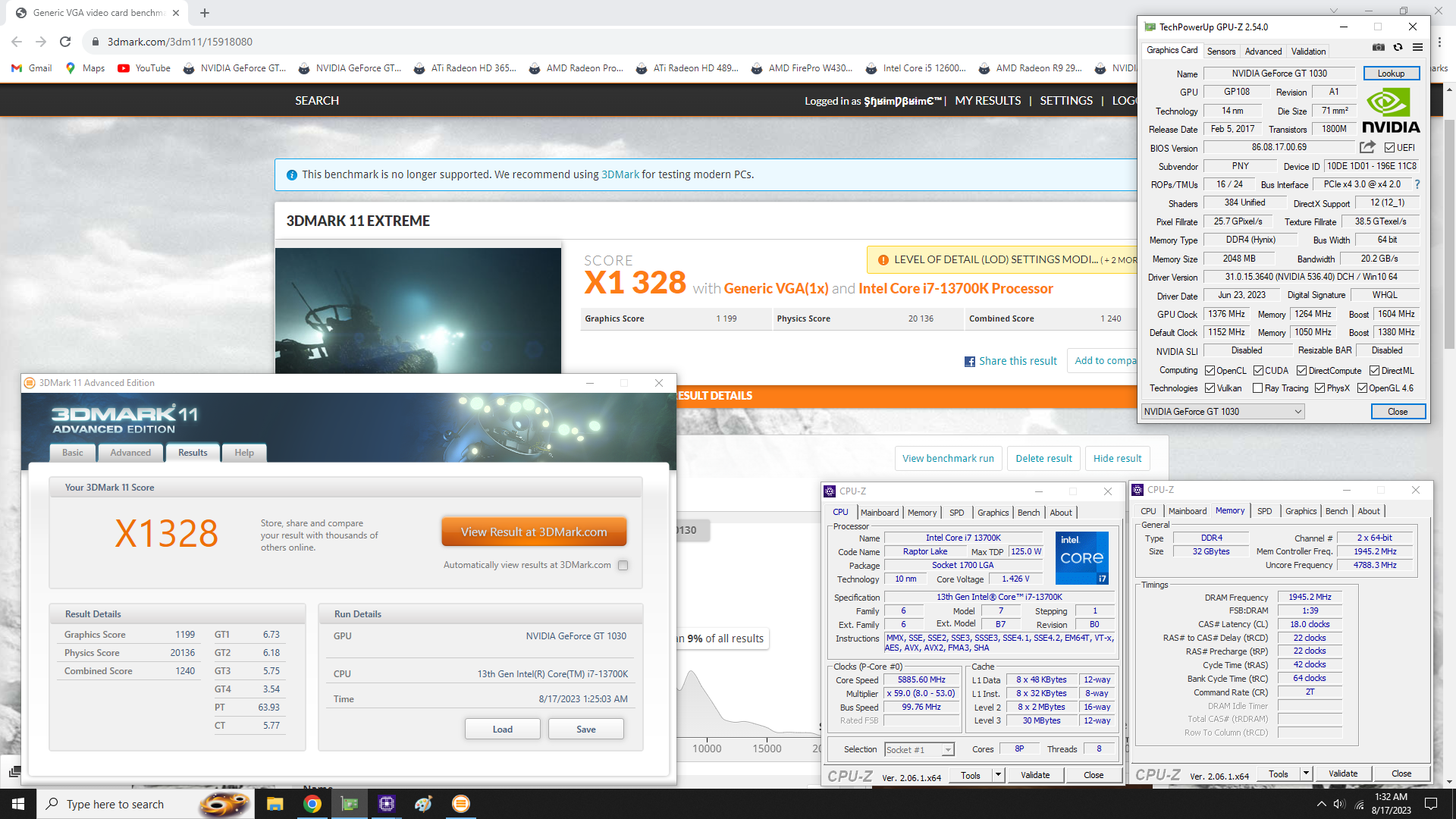Open MY RESULTS link on 3DMark site
Image resolution: width=1456 pixels, height=819 pixels.
[x=987, y=101]
